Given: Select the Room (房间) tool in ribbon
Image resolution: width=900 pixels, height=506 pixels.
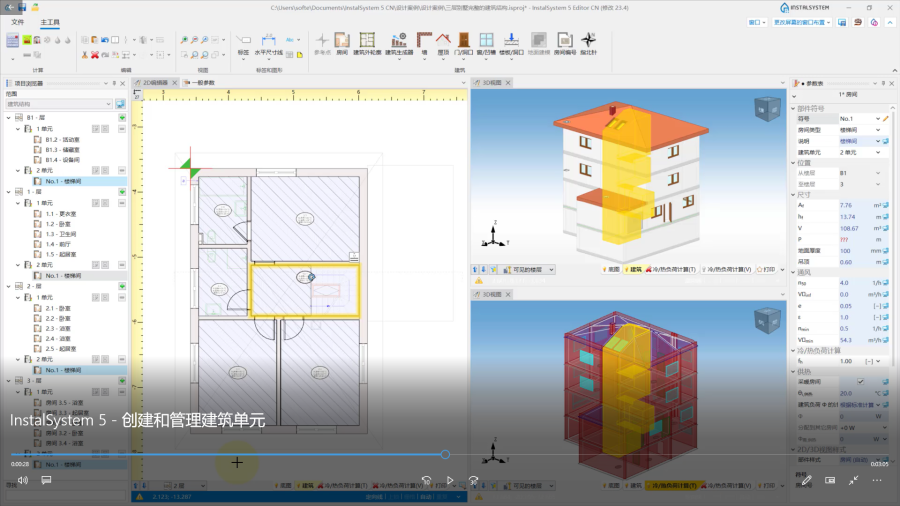Looking at the screenshot, I should 342,44.
